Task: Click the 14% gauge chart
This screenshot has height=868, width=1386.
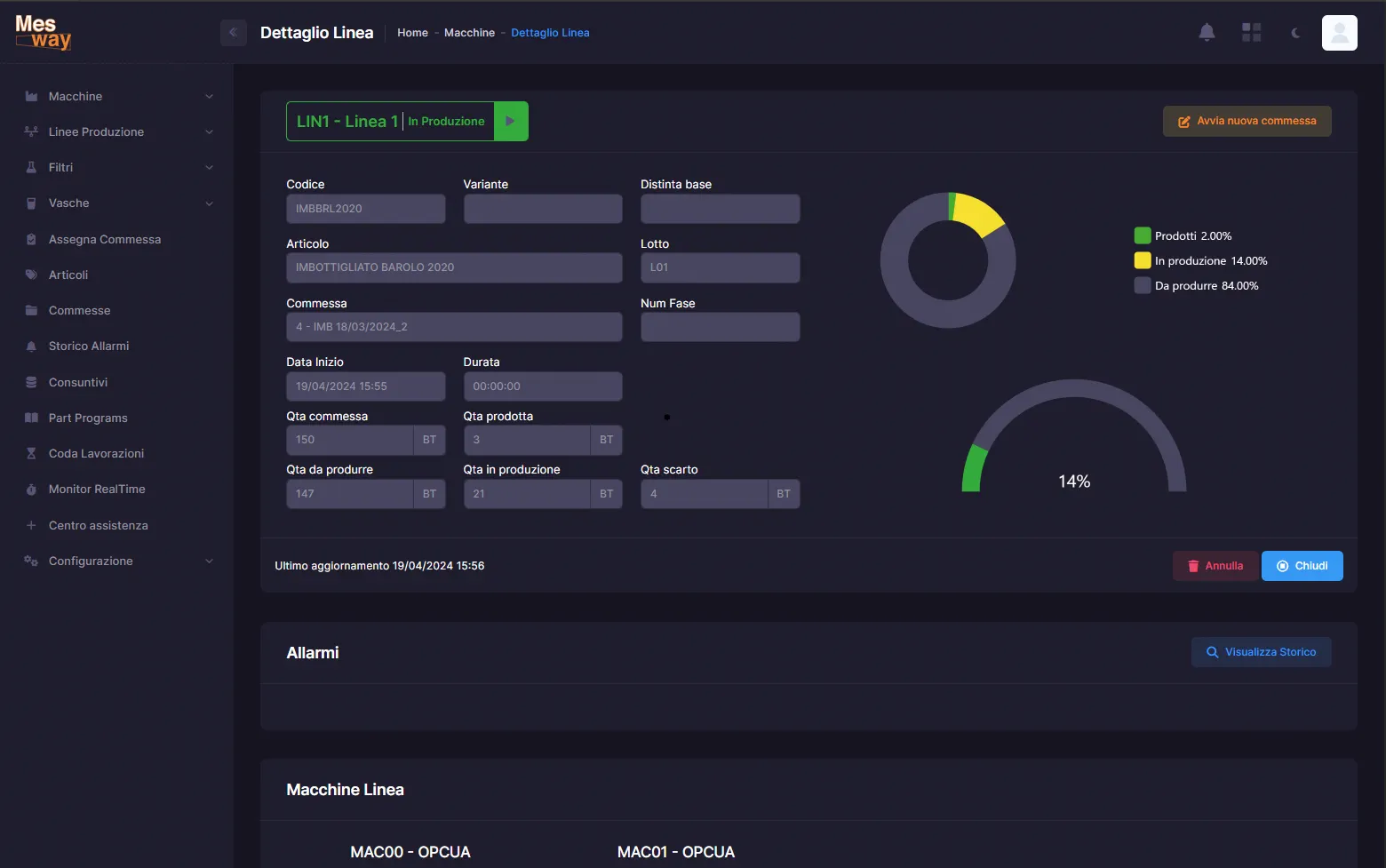Action: coord(1073,436)
